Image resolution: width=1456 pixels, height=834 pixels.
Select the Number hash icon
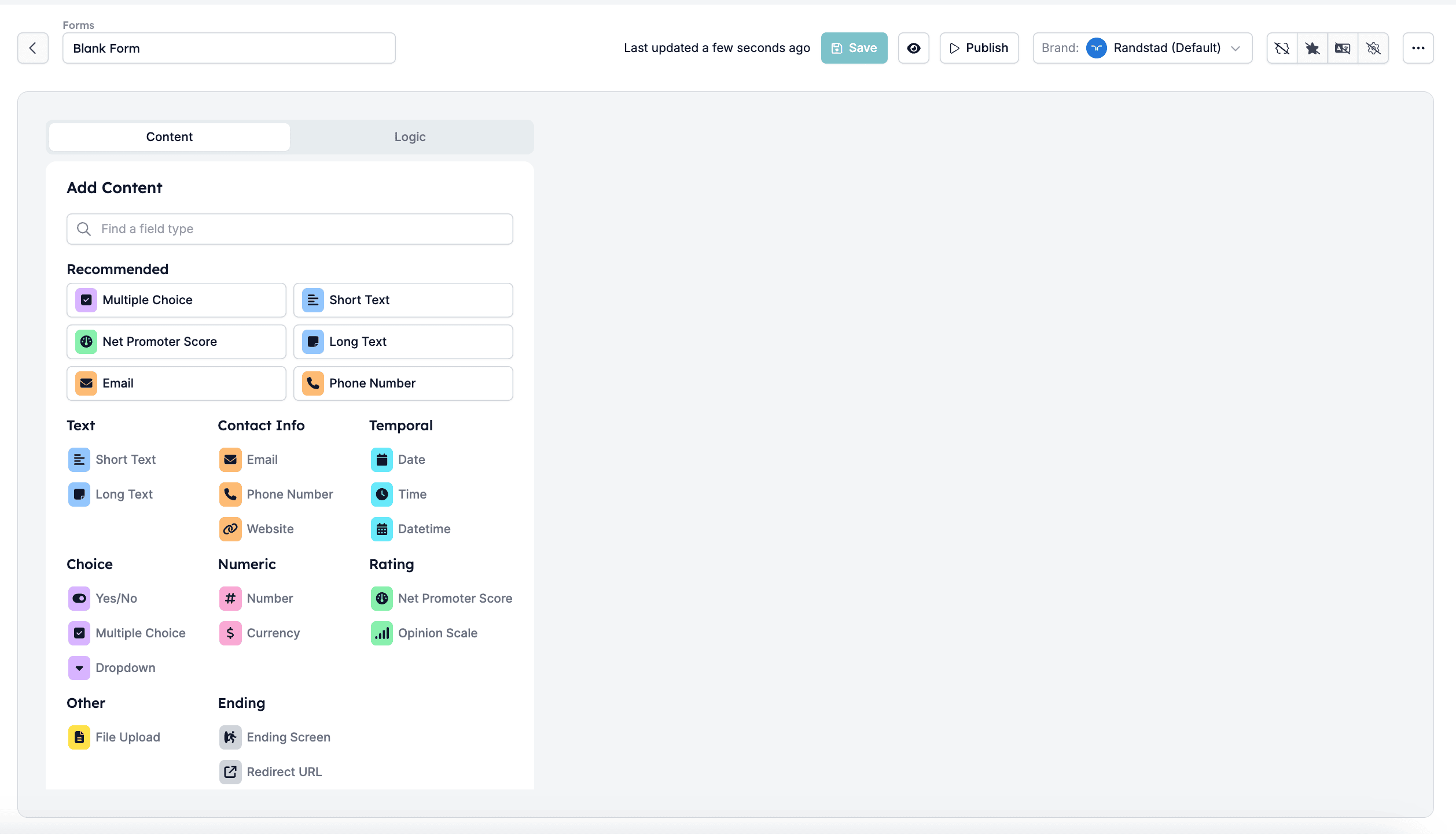pos(230,599)
